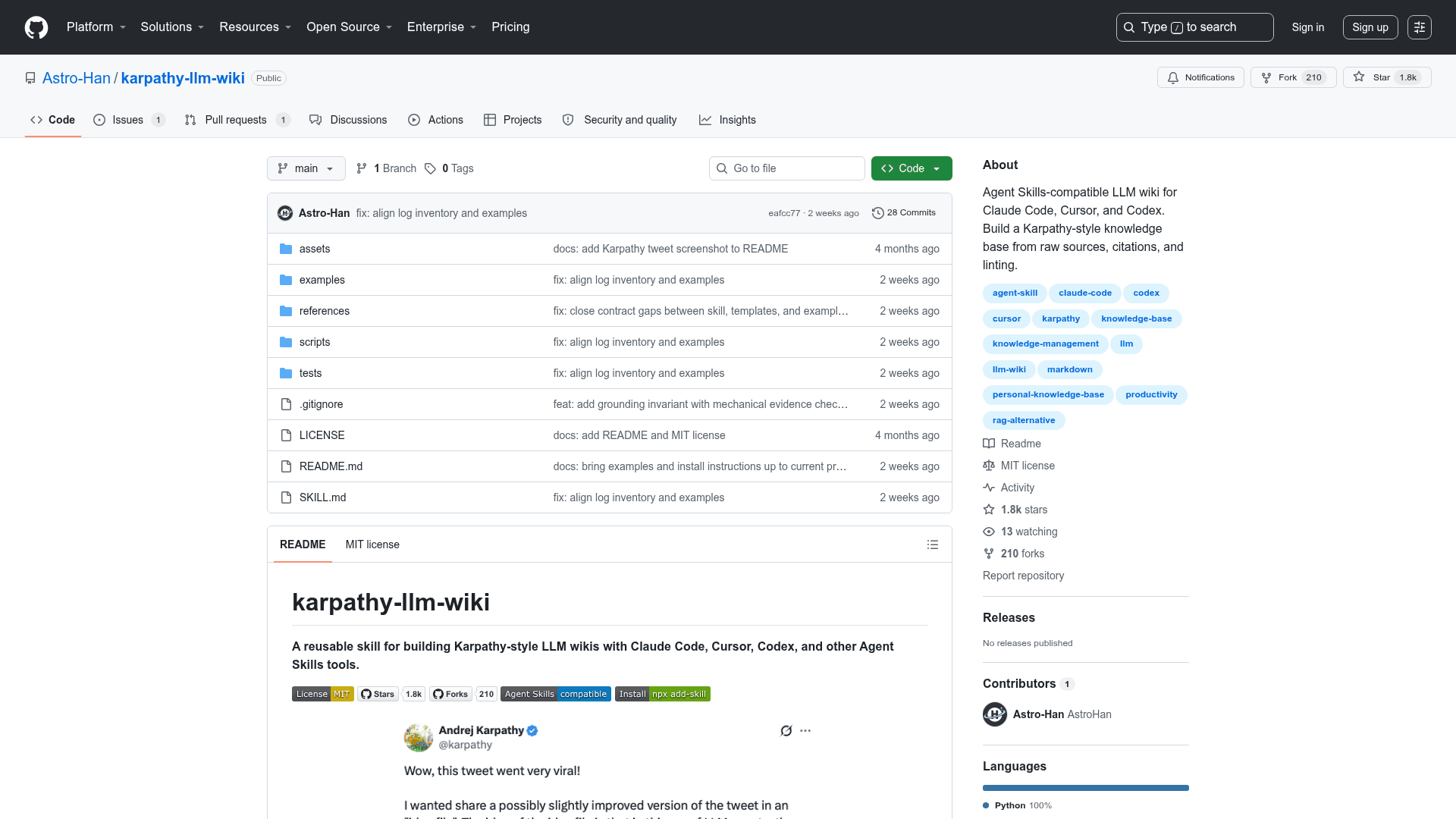Click the tag icon next to 0 Tags

click(x=430, y=168)
